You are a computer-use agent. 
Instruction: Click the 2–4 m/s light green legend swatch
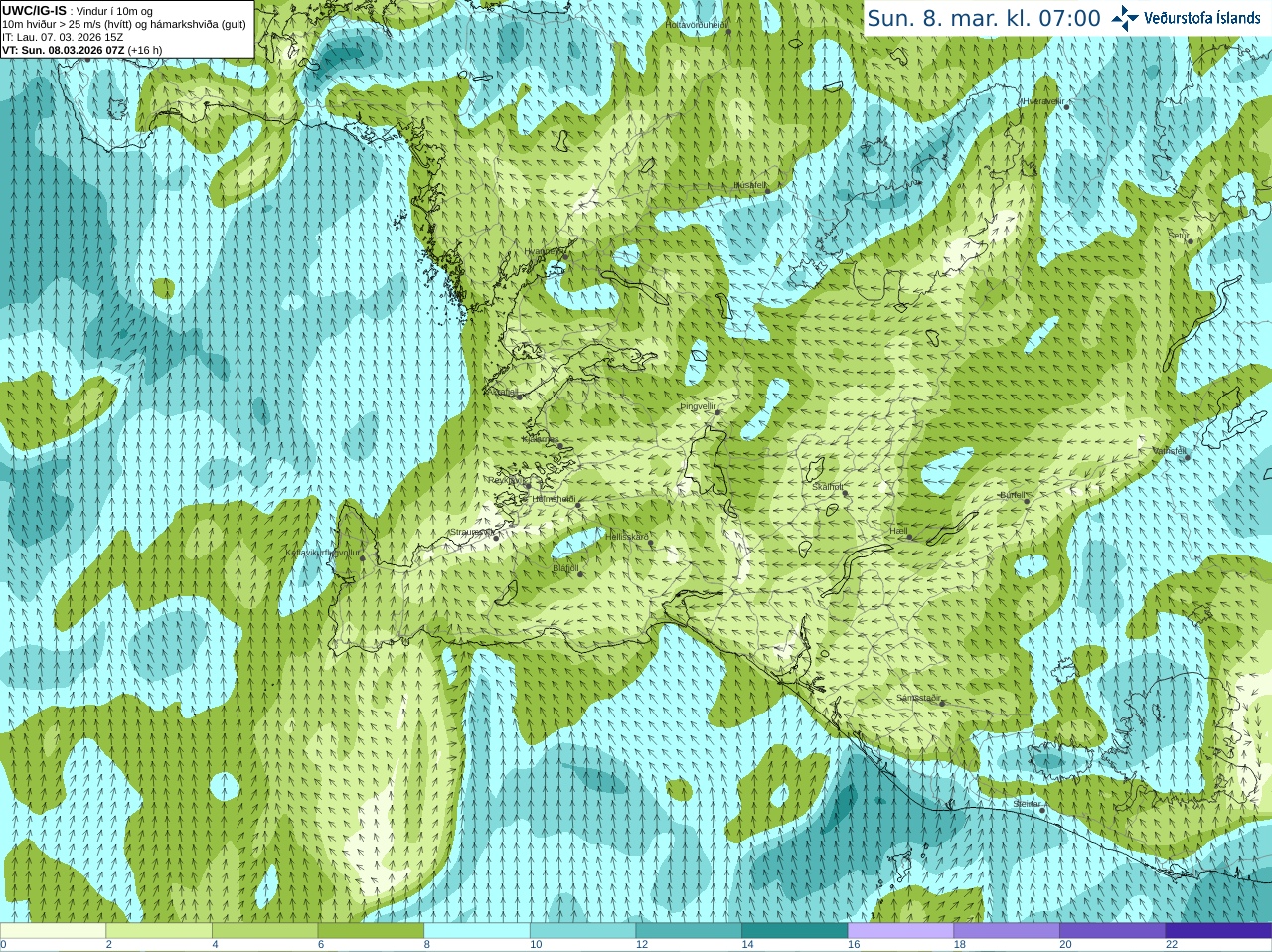[159, 931]
